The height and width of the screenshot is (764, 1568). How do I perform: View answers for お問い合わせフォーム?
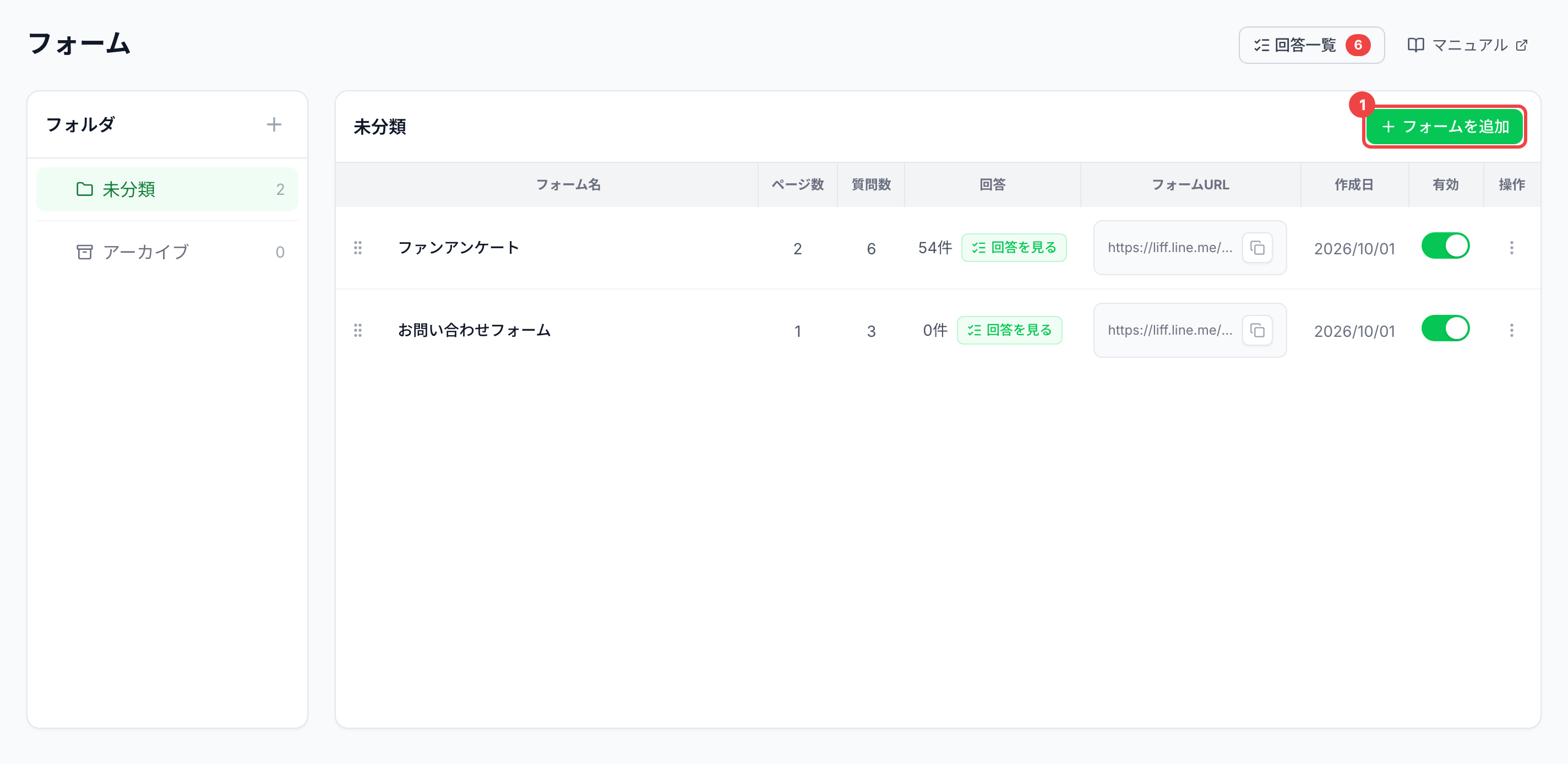tap(1009, 331)
